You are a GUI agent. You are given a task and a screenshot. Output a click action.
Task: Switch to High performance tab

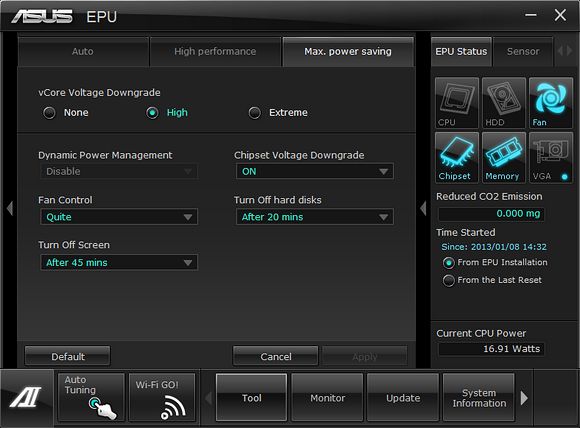coord(215,51)
